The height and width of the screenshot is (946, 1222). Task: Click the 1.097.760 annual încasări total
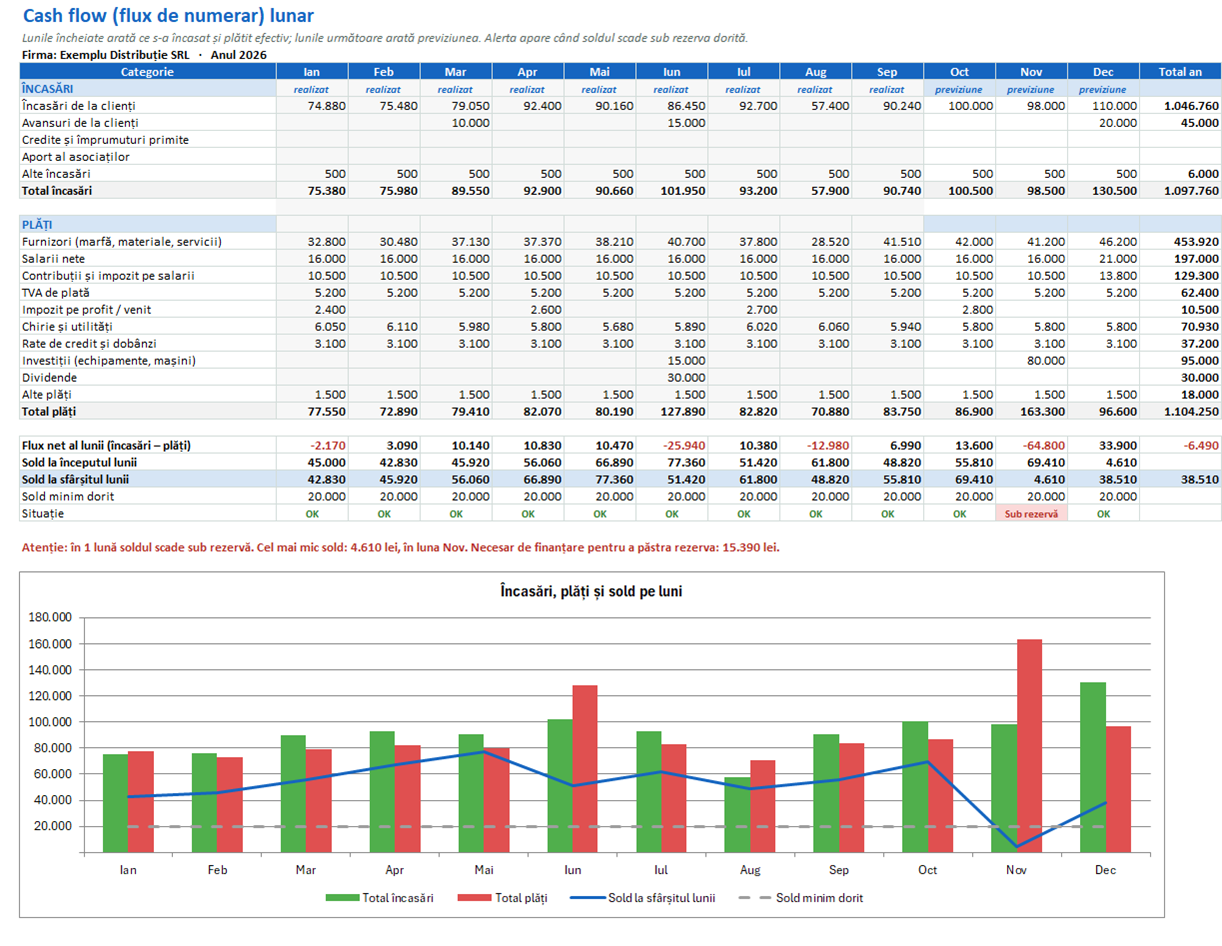tap(1181, 190)
